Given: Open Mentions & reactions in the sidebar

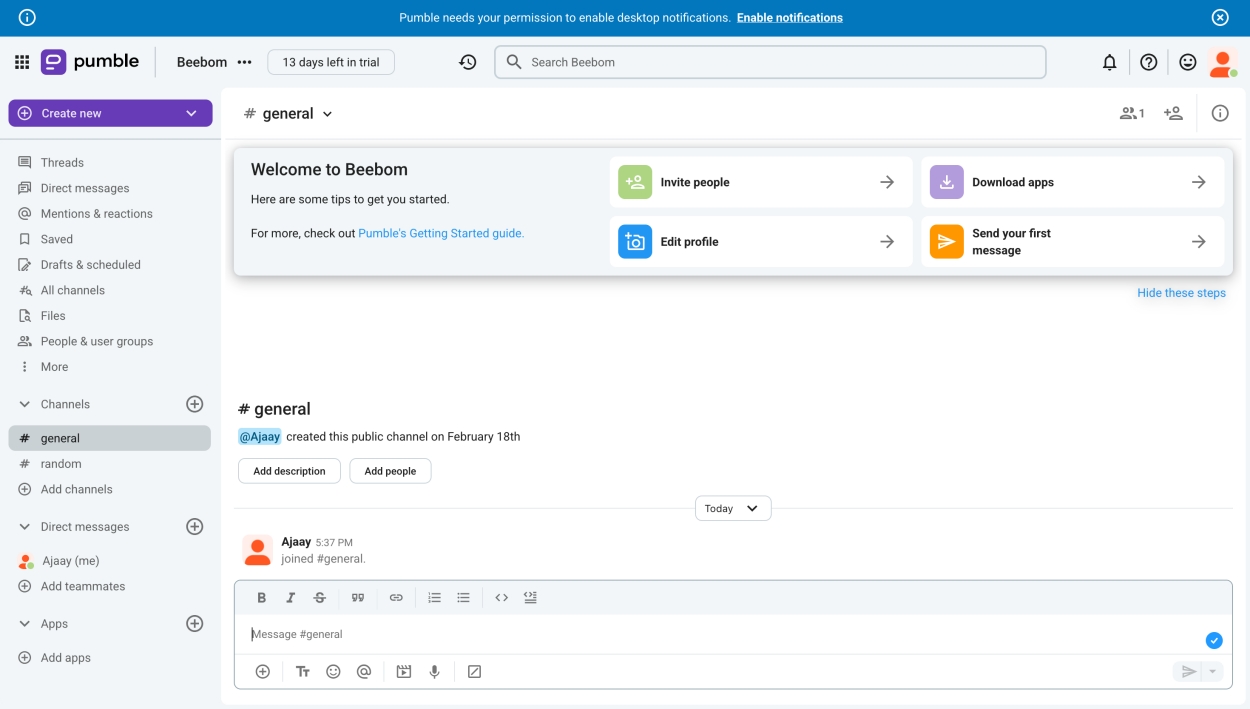Looking at the screenshot, I should click(x=96, y=213).
